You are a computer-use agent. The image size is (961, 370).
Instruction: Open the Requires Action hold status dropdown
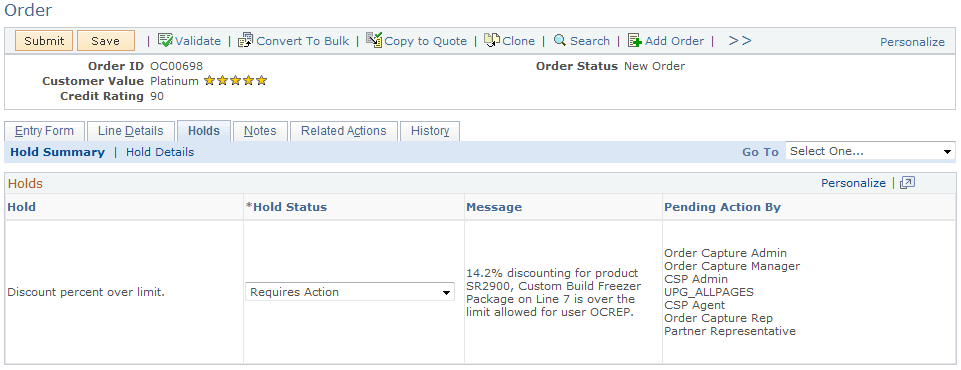[x=350, y=292]
